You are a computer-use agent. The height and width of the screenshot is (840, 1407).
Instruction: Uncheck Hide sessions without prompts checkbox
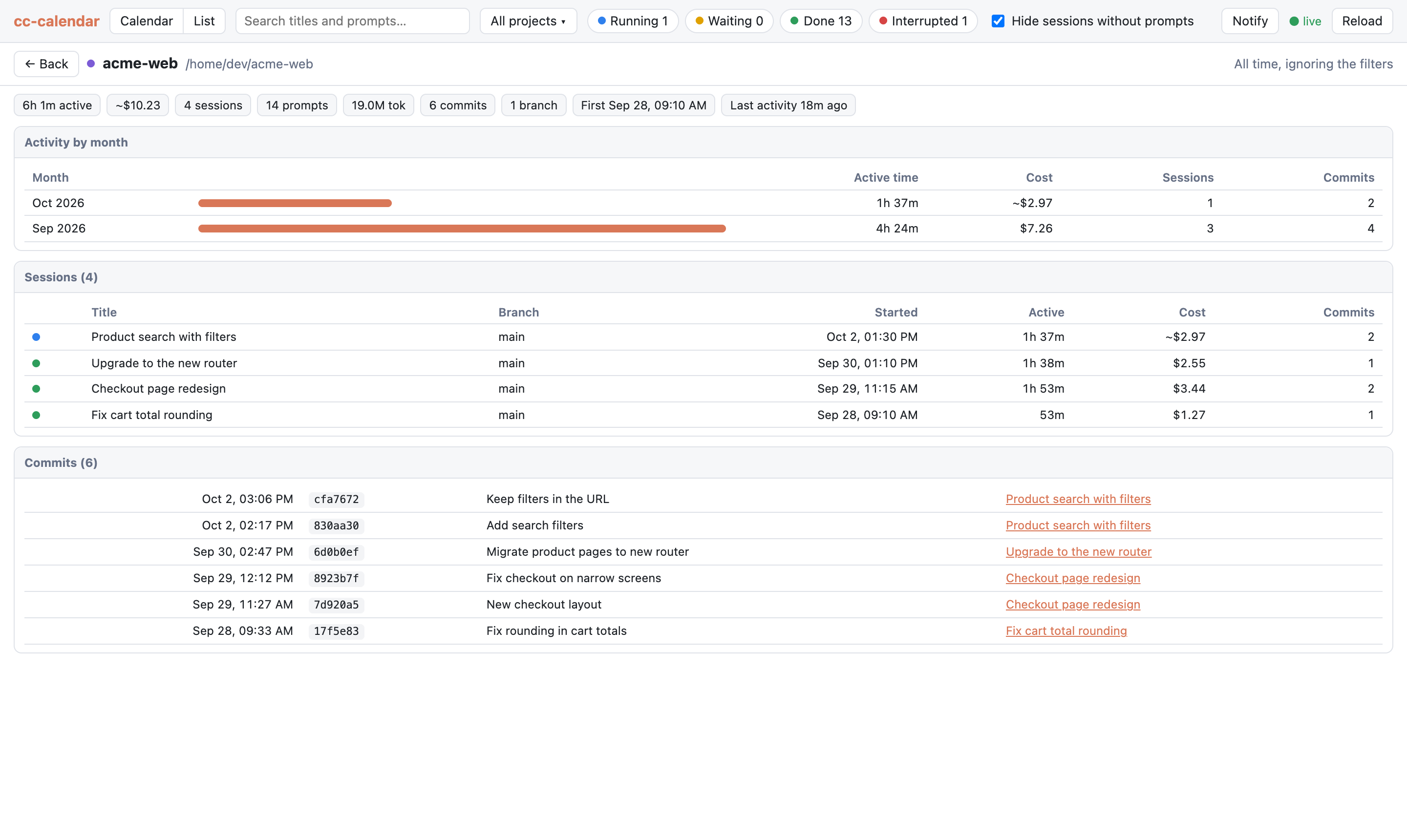coord(998,21)
